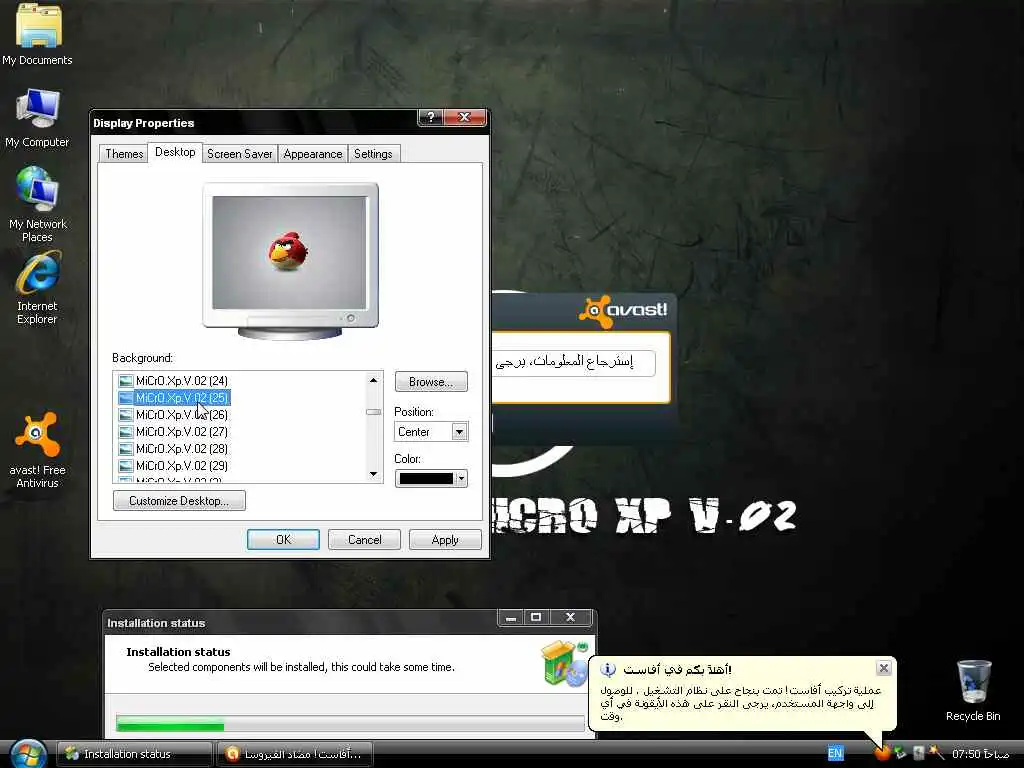This screenshot has height=768, width=1024.
Task: Maximize the Installation status window
Action: pos(536,618)
